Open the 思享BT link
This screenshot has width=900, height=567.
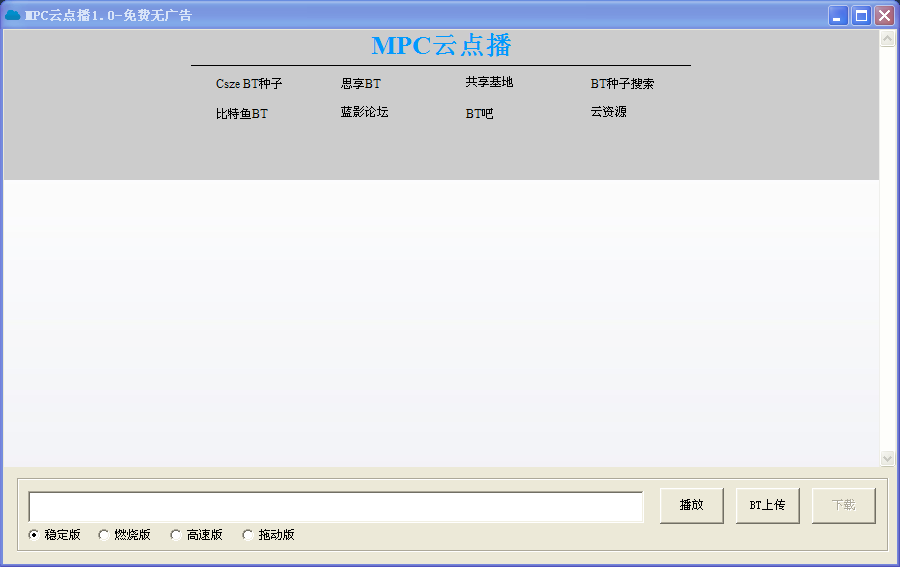point(360,84)
